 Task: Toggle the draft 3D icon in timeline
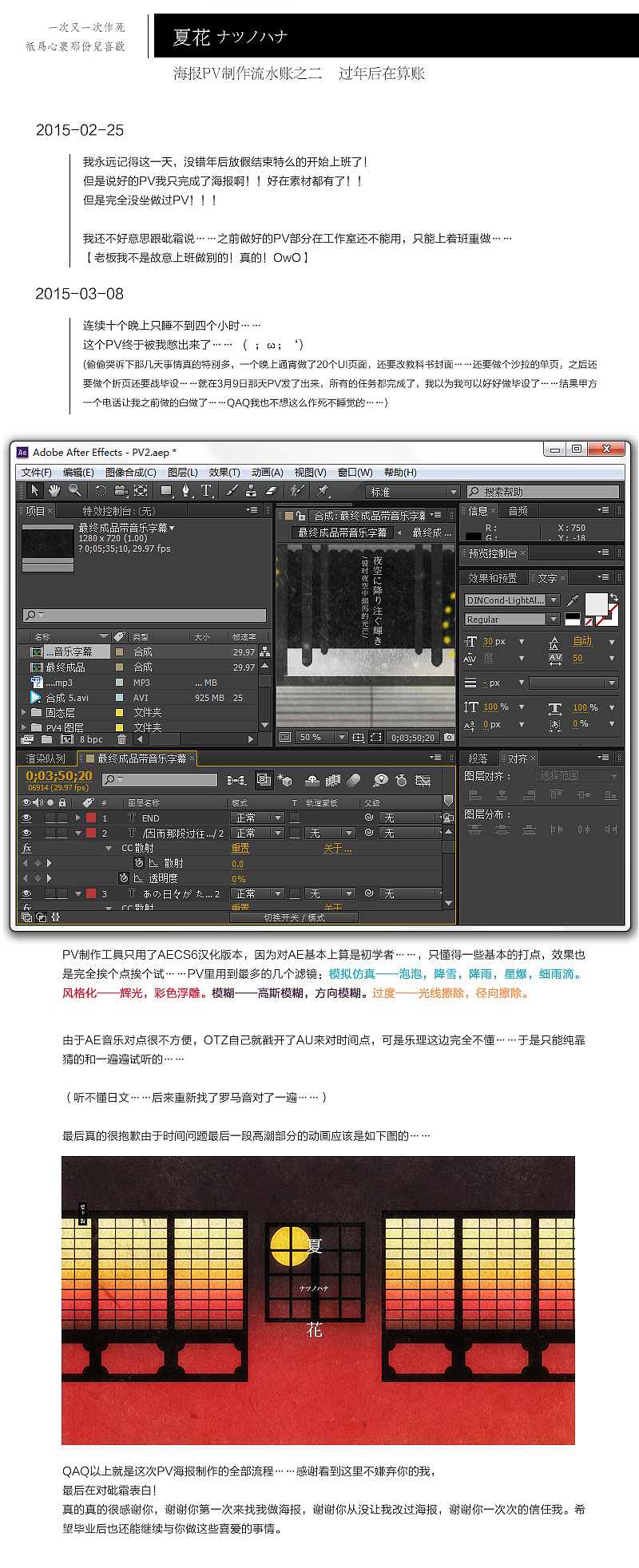click(285, 780)
